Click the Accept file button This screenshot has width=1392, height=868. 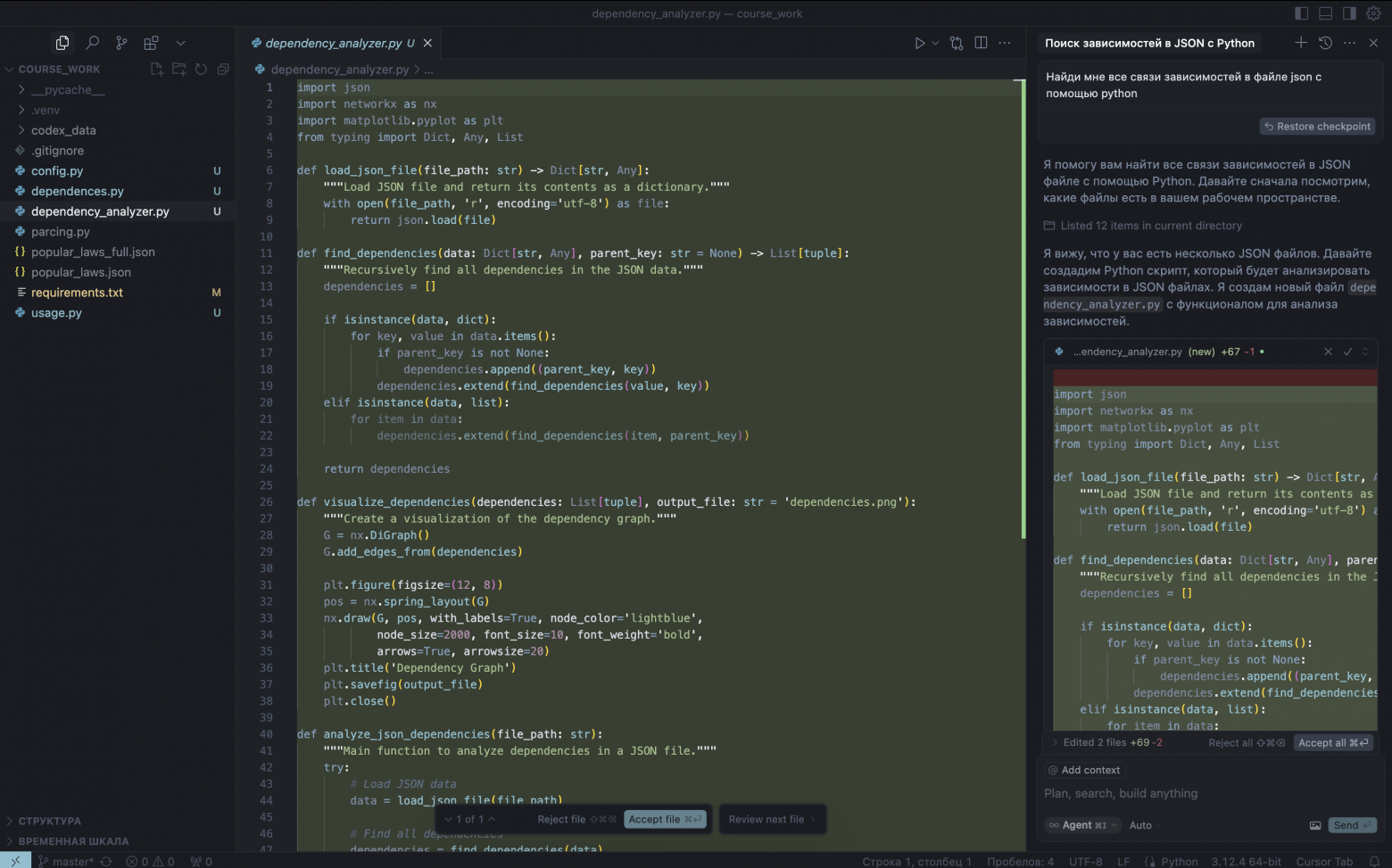pyautogui.click(x=664, y=819)
